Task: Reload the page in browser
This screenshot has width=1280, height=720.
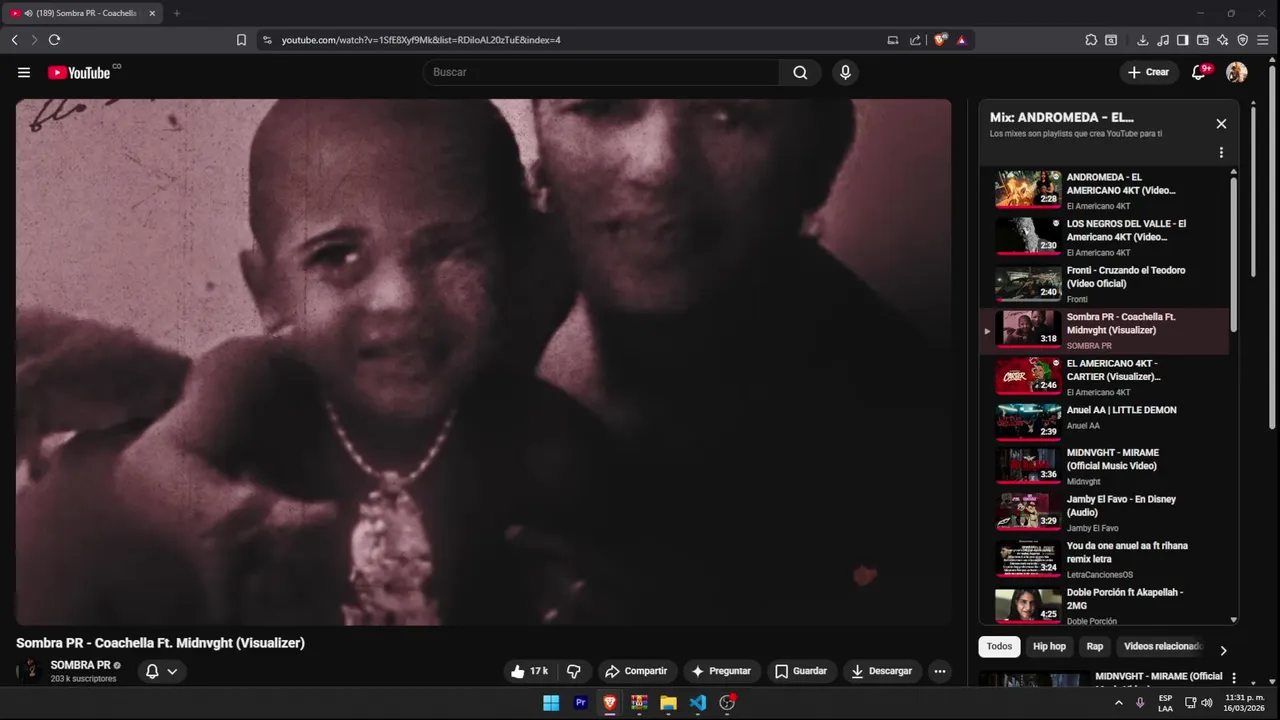Action: [x=54, y=40]
